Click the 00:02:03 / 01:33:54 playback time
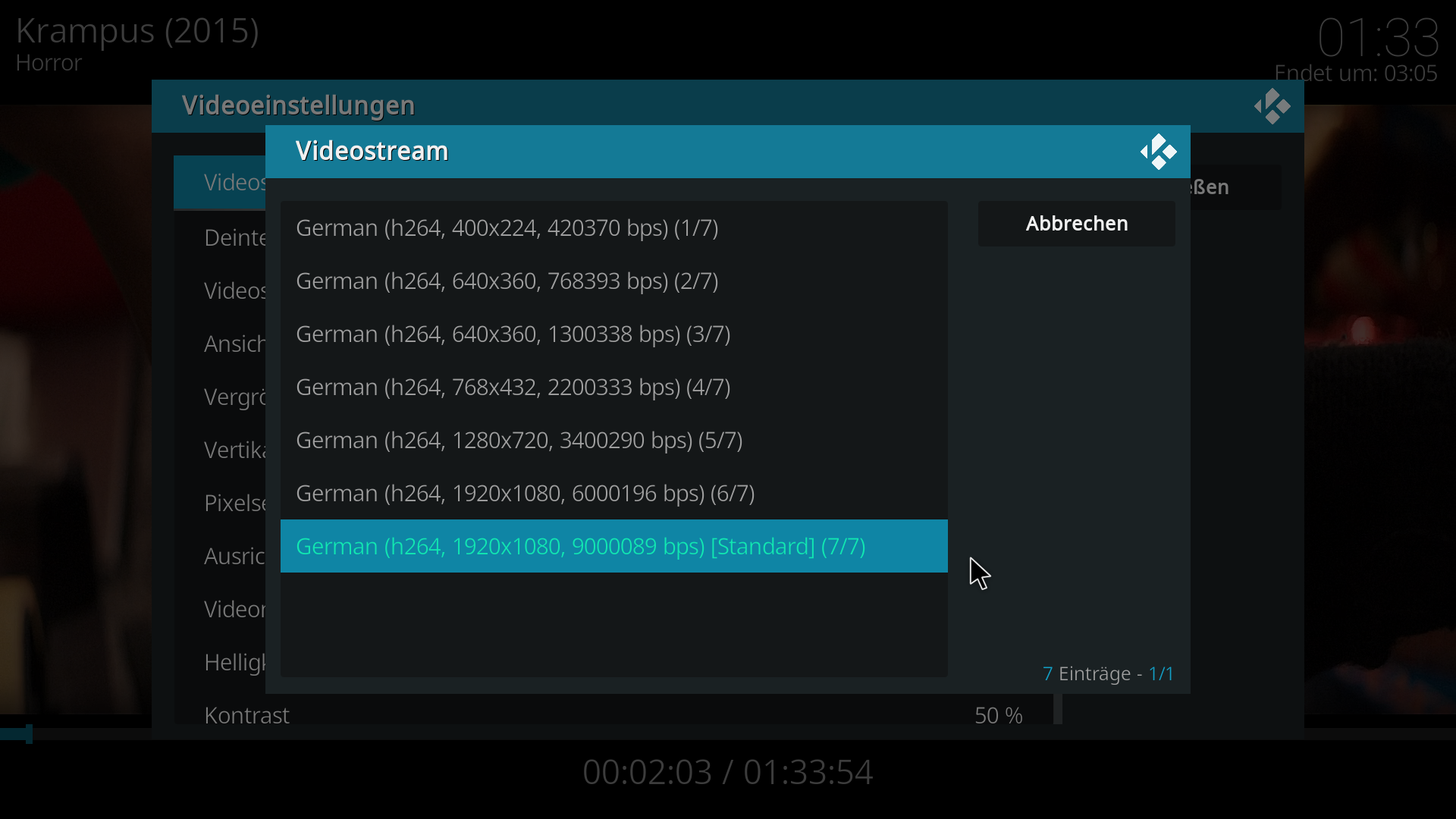 (728, 772)
